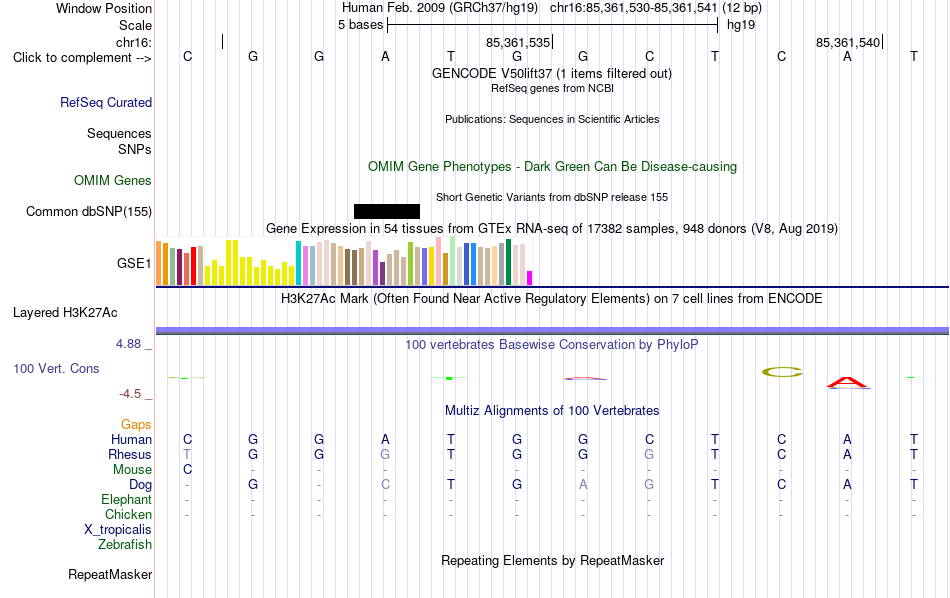Click Repeating Elements by RepeatMasker title
Image resolution: width=950 pixels, height=598 pixels.
(x=553, y=560)
